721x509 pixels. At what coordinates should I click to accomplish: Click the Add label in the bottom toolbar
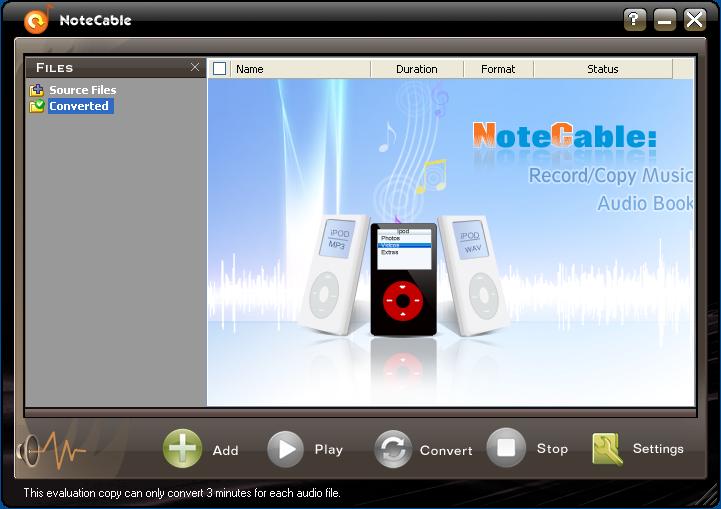[x=225, y=450]
